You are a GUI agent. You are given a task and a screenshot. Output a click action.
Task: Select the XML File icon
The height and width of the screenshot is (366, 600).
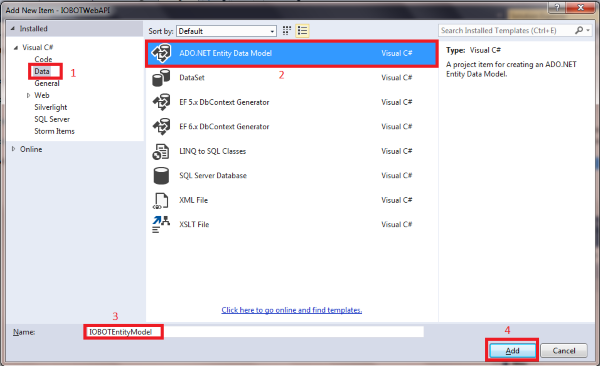tap(161, 200)
